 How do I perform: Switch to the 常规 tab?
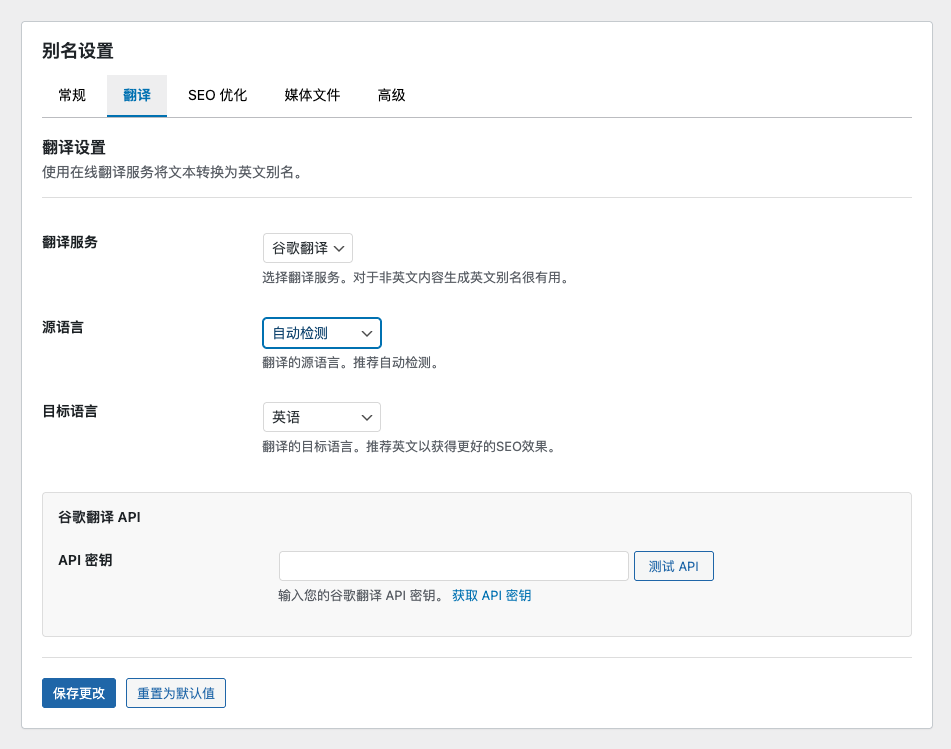72,96
